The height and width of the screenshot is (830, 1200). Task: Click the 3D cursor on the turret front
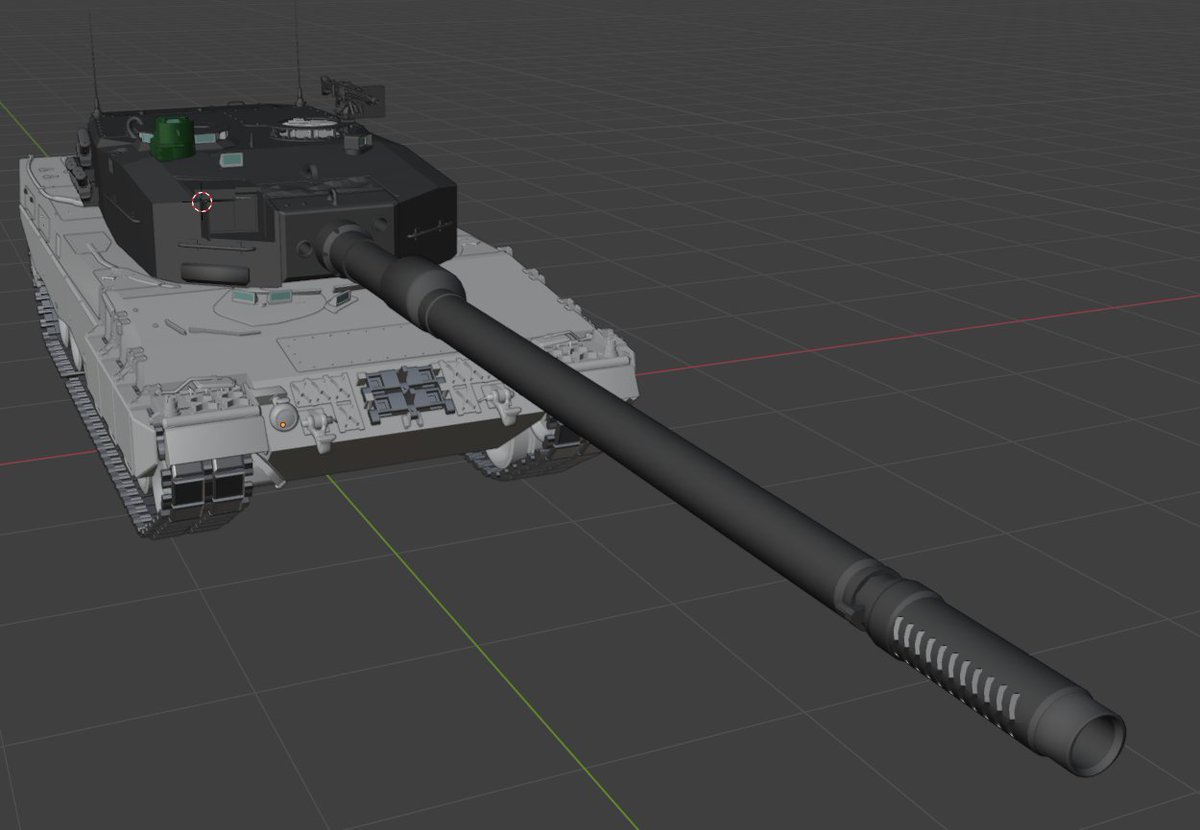click(x=202, y=202)
